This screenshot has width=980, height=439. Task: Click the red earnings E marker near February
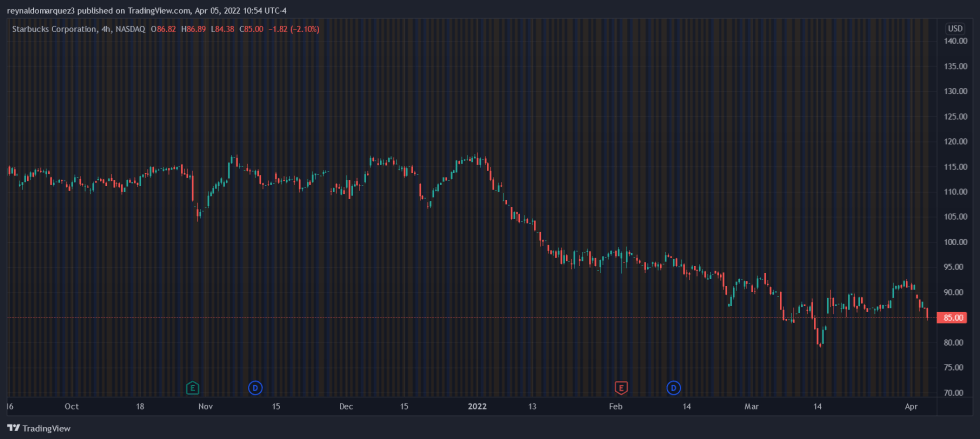click(x=621, y=387)
